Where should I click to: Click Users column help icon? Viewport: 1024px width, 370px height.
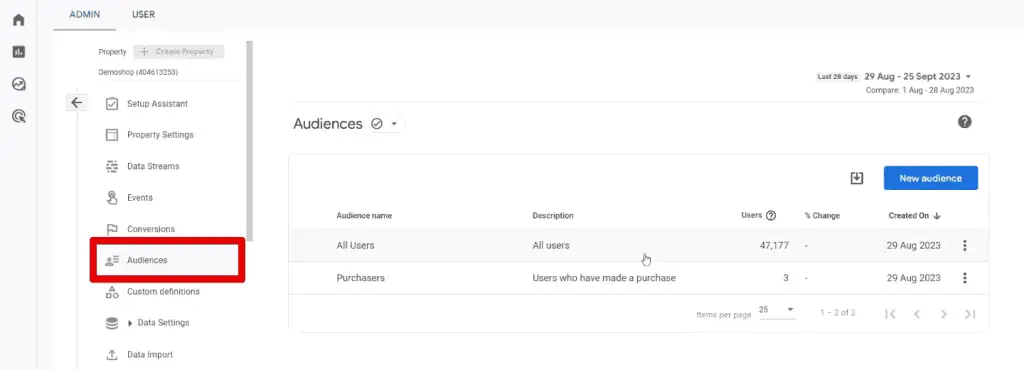(x=771, y=215)
